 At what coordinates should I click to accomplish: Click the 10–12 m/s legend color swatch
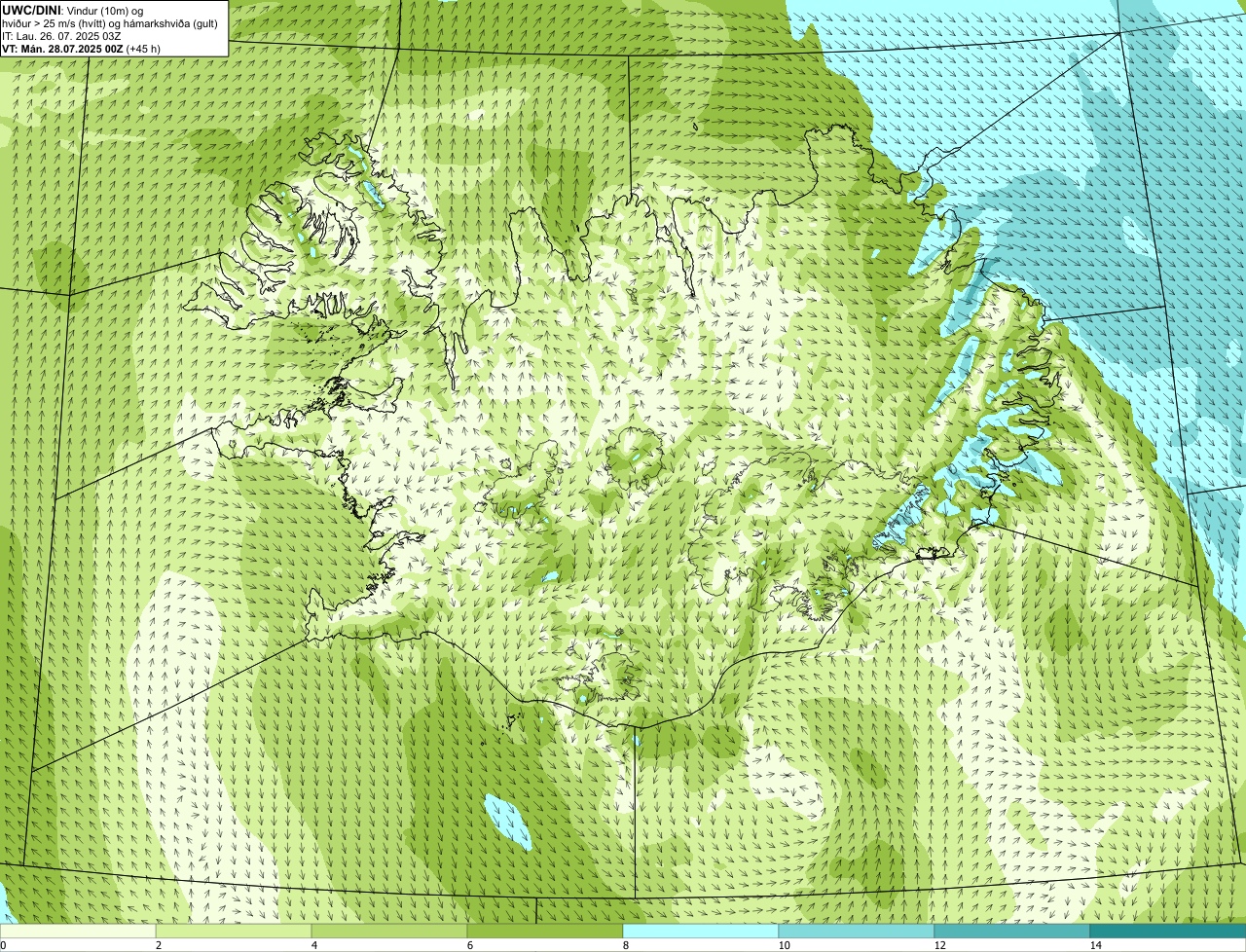[857, 931]
